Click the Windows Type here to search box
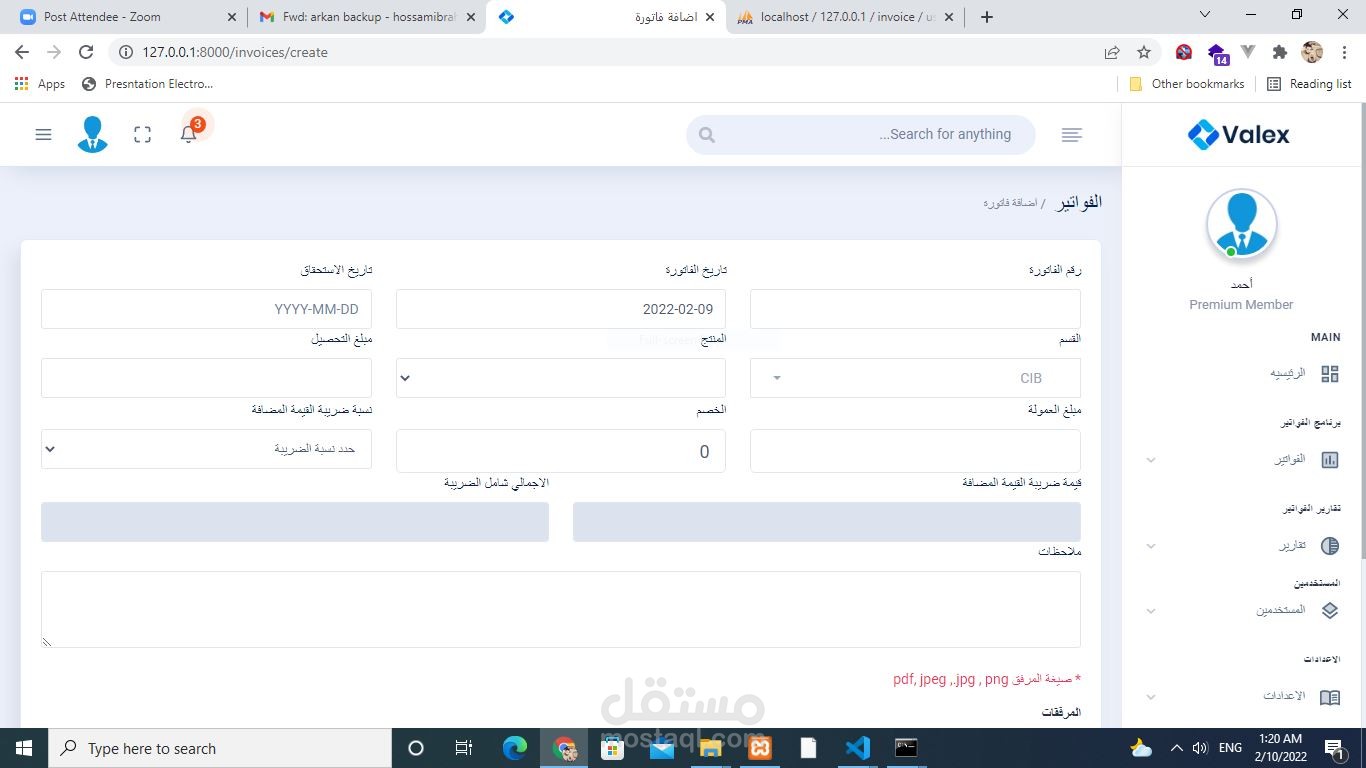Image resolution: width=1366 pixels, height=768 pixels. [x=219, y=747]
